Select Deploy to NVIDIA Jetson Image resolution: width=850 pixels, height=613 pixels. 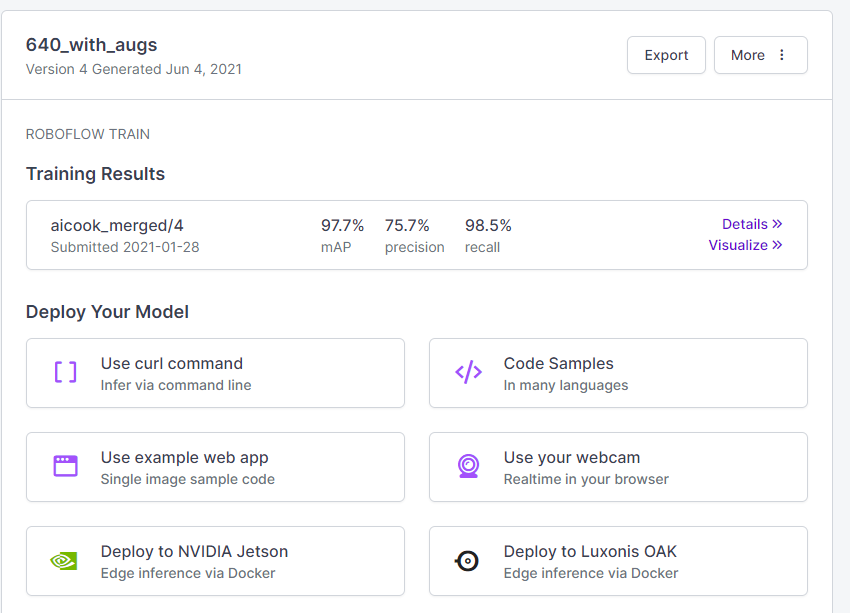(x=215, y=560)
